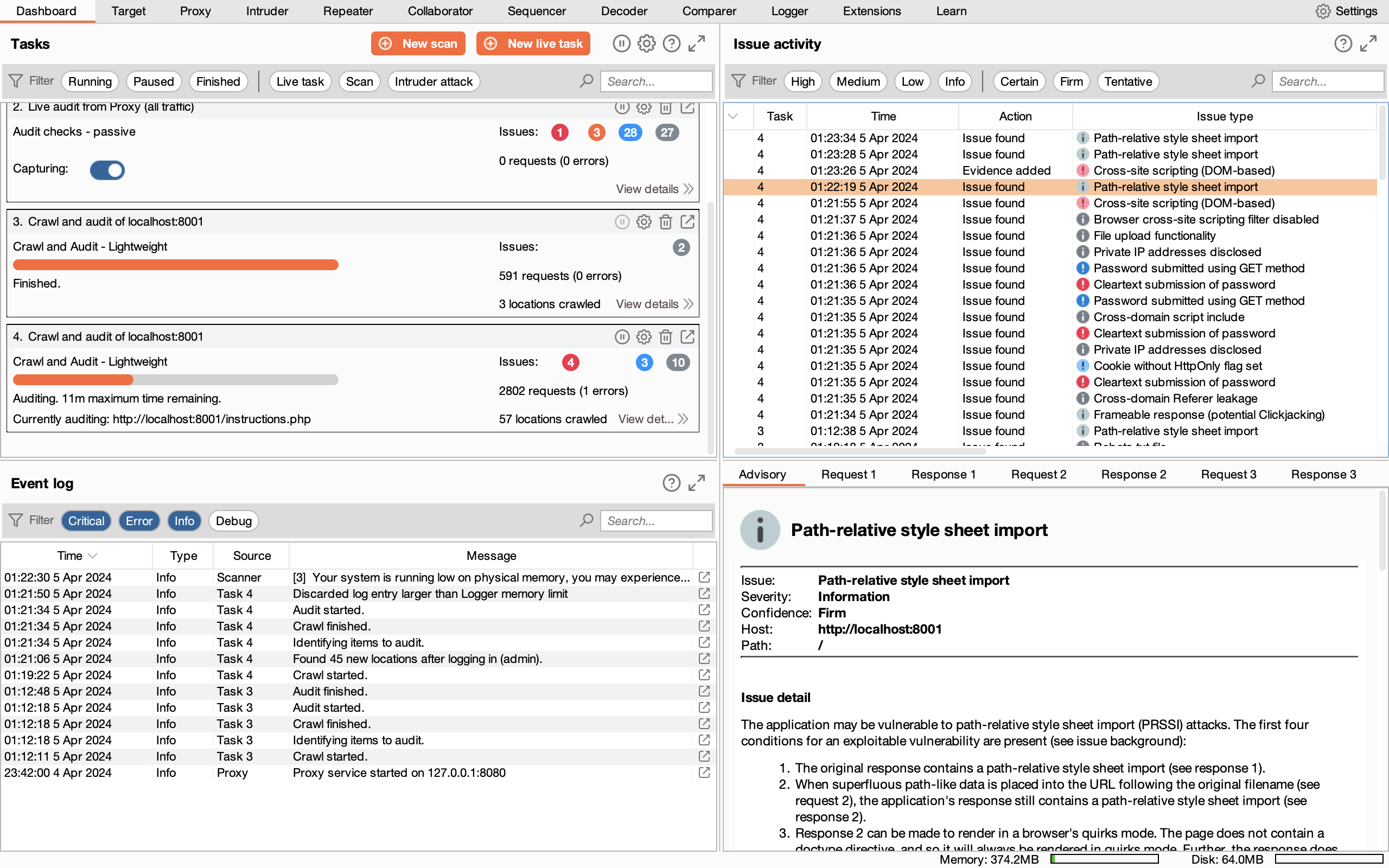Image resolution: width=1389 pixels, height=868 pixels.
Task: Enable the Medium severity filter
Action: (x=858, y=81)
